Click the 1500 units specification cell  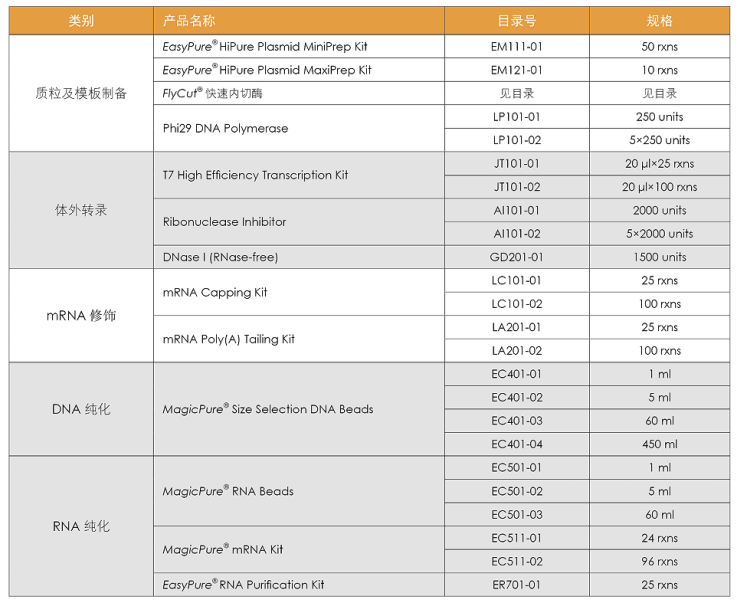pos(659,257)
